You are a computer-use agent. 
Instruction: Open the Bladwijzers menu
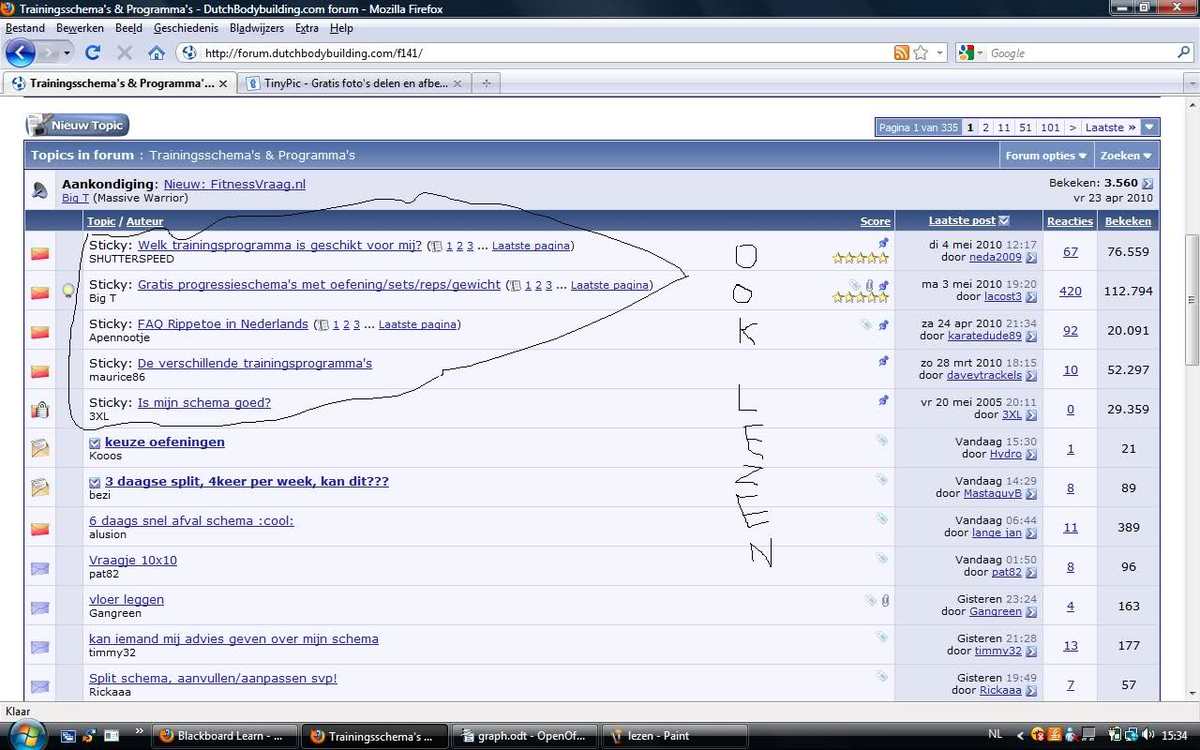click(x=258, y=28)
